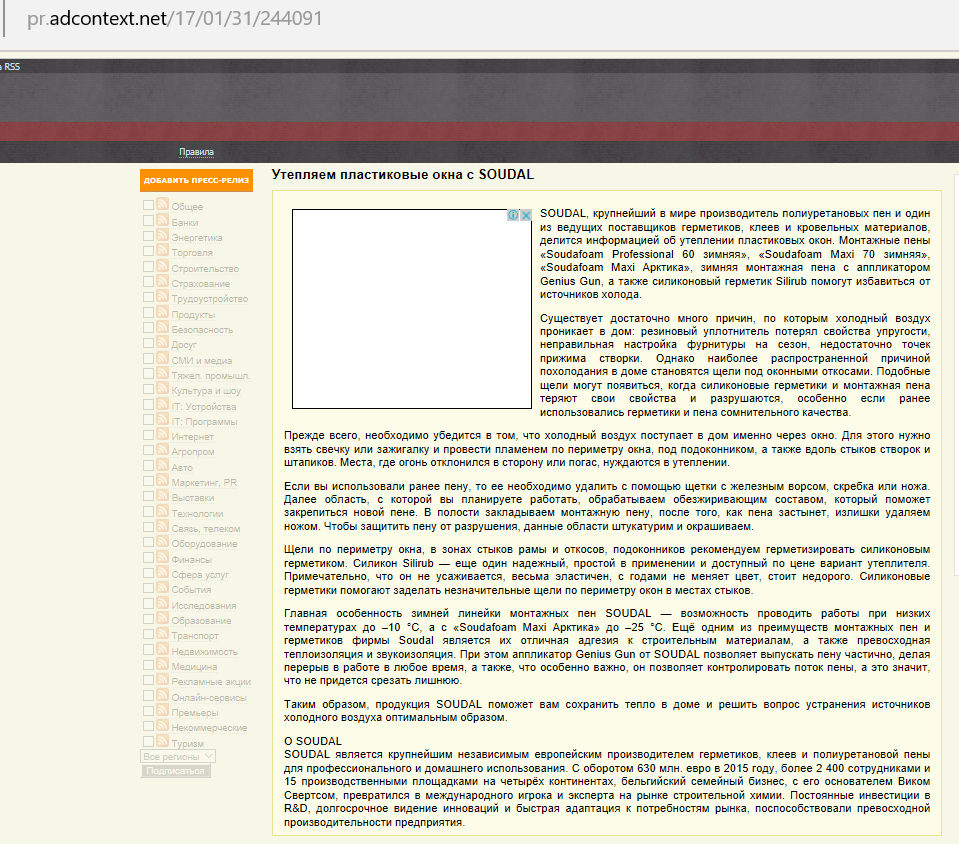This screenshot has height=844, width=959.
Task: Check the Общее category checkbox
Action: click(x=149, y=205)
